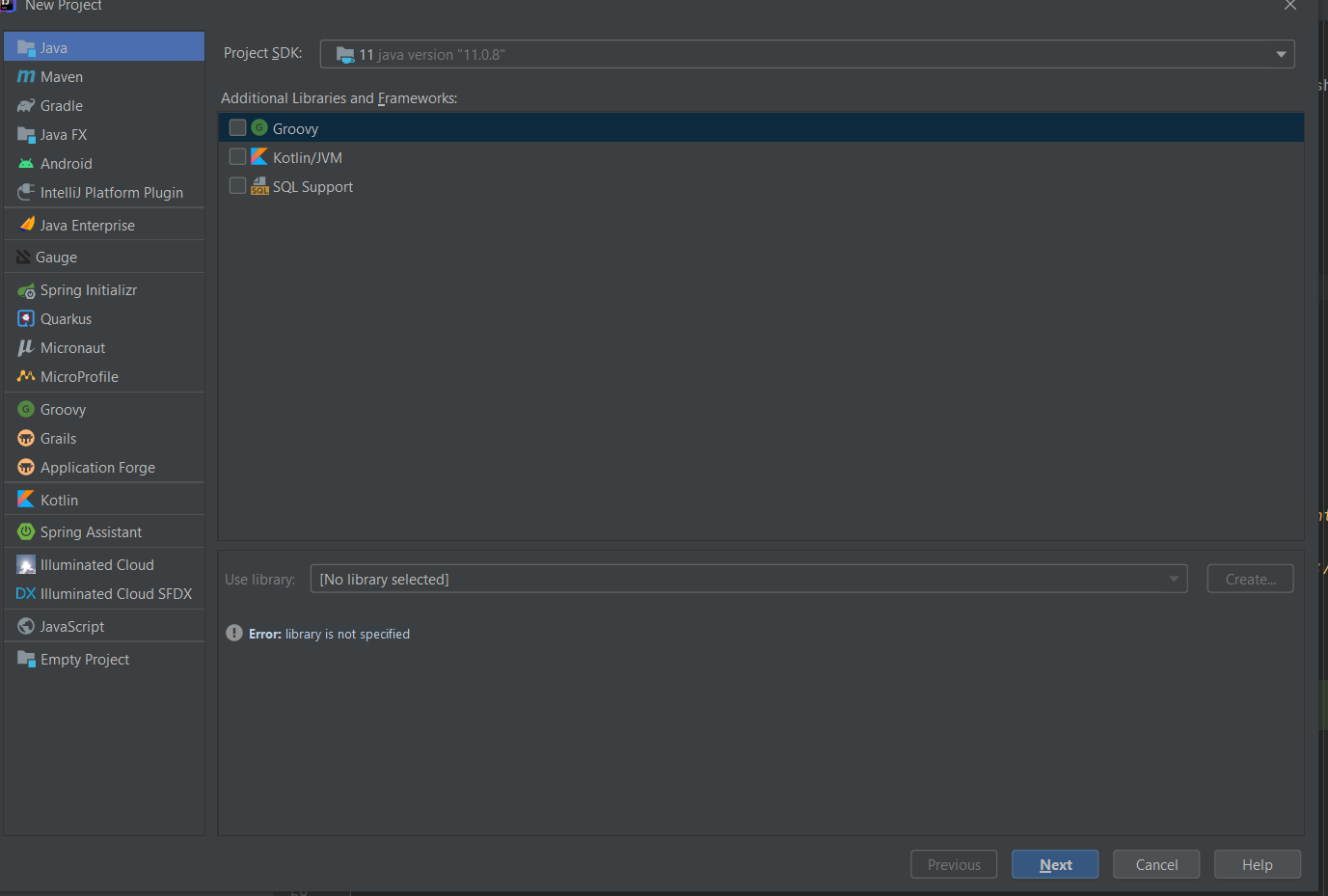This screenshot has height=896, width=1328.
Task: Click the 'Error: library is not specified' message
Action: click(x=329, y=634)
